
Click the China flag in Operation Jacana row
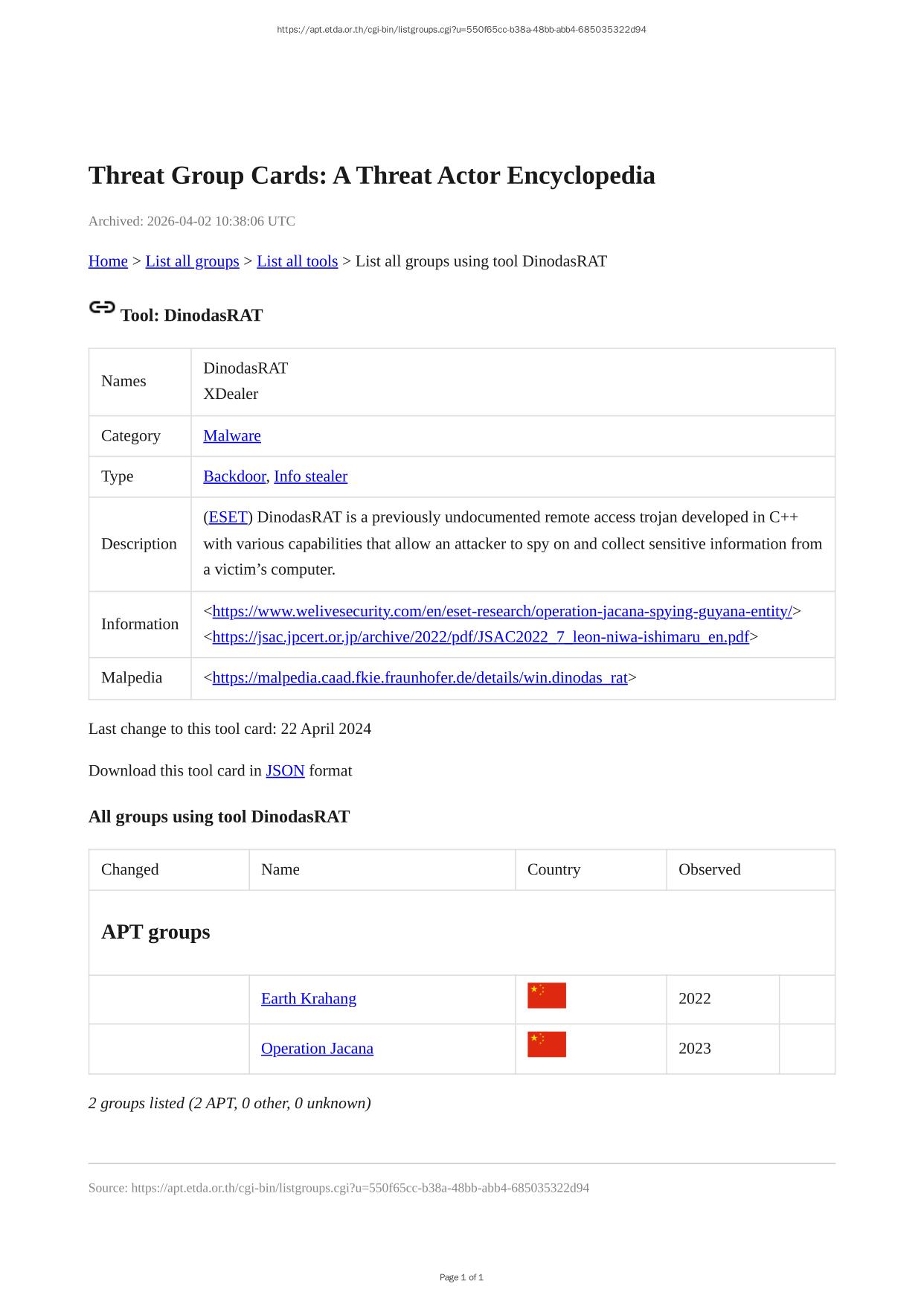(546, 1045)
